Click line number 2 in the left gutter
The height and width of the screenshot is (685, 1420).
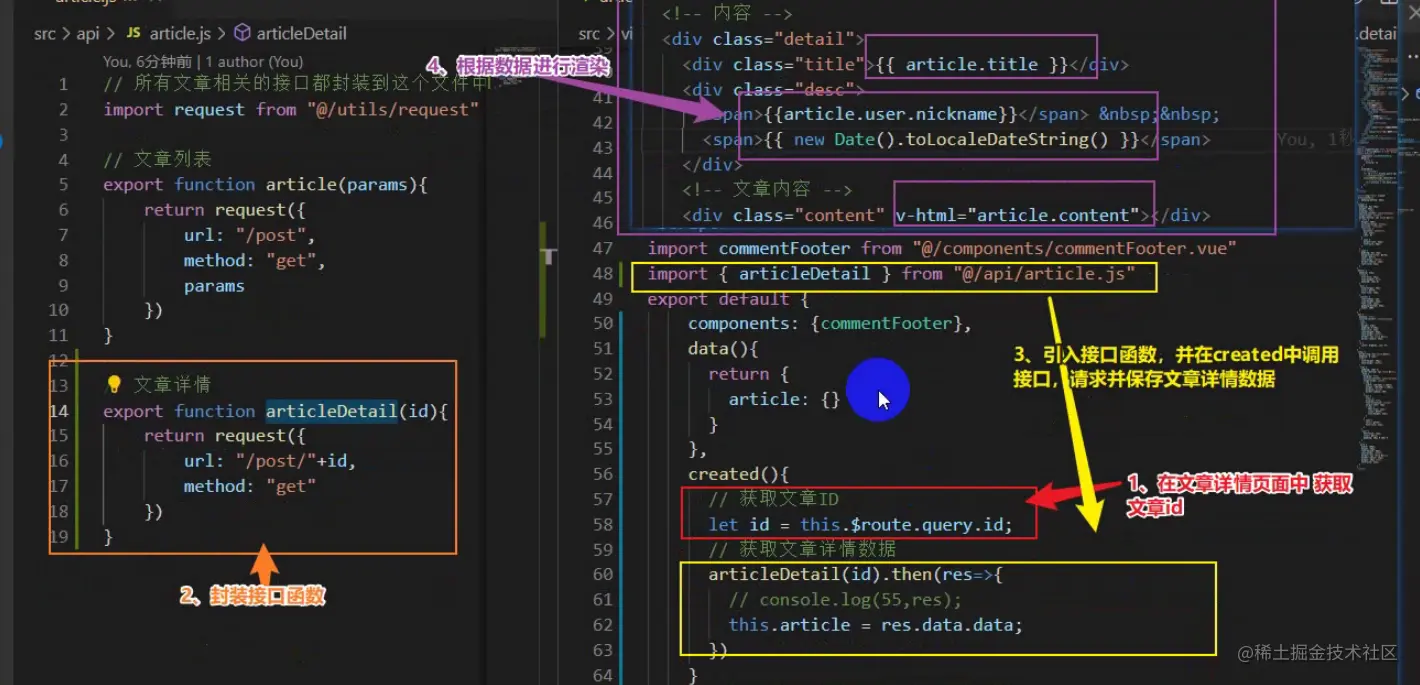tap(63, 109)
